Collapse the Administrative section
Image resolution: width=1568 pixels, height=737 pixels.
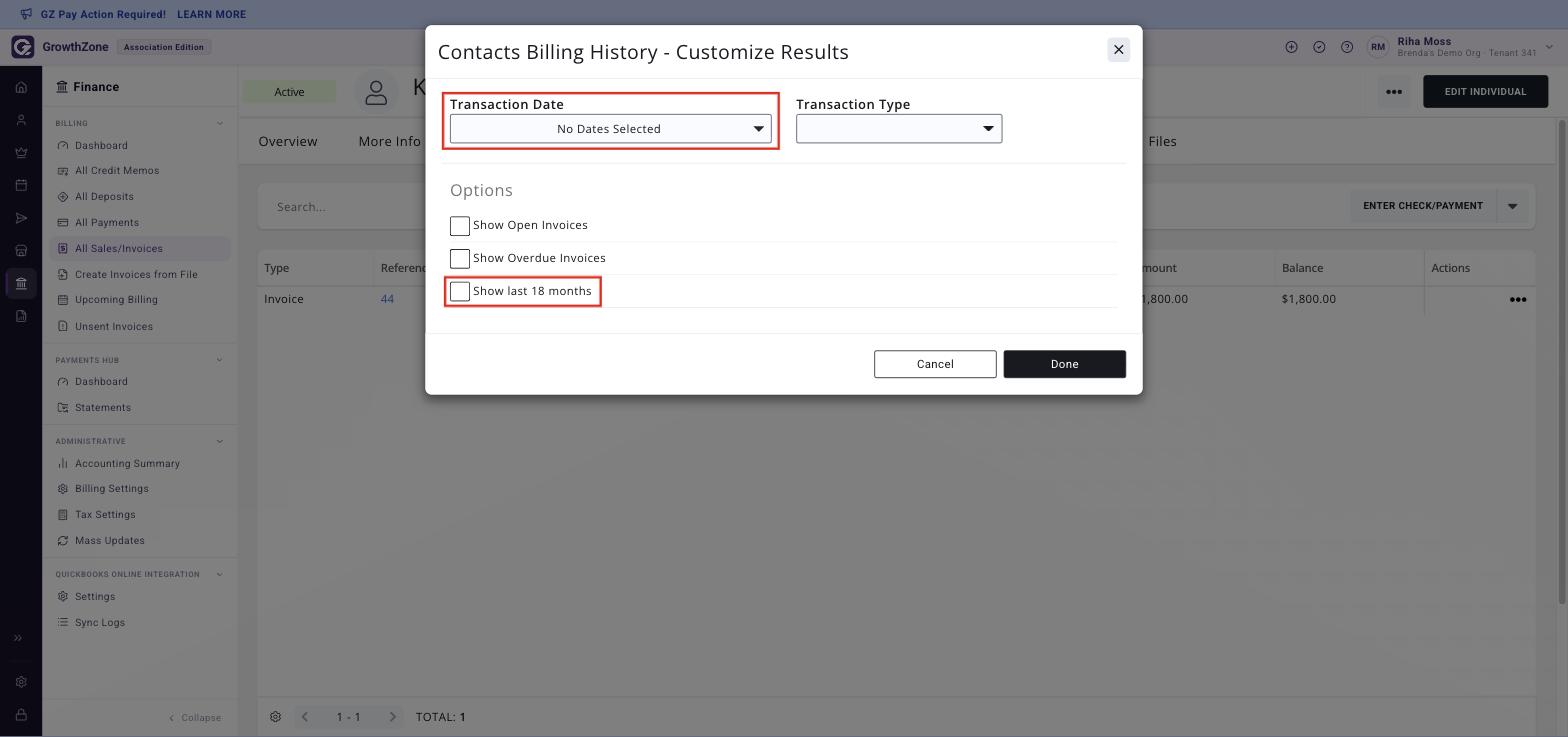click(220, 442)
